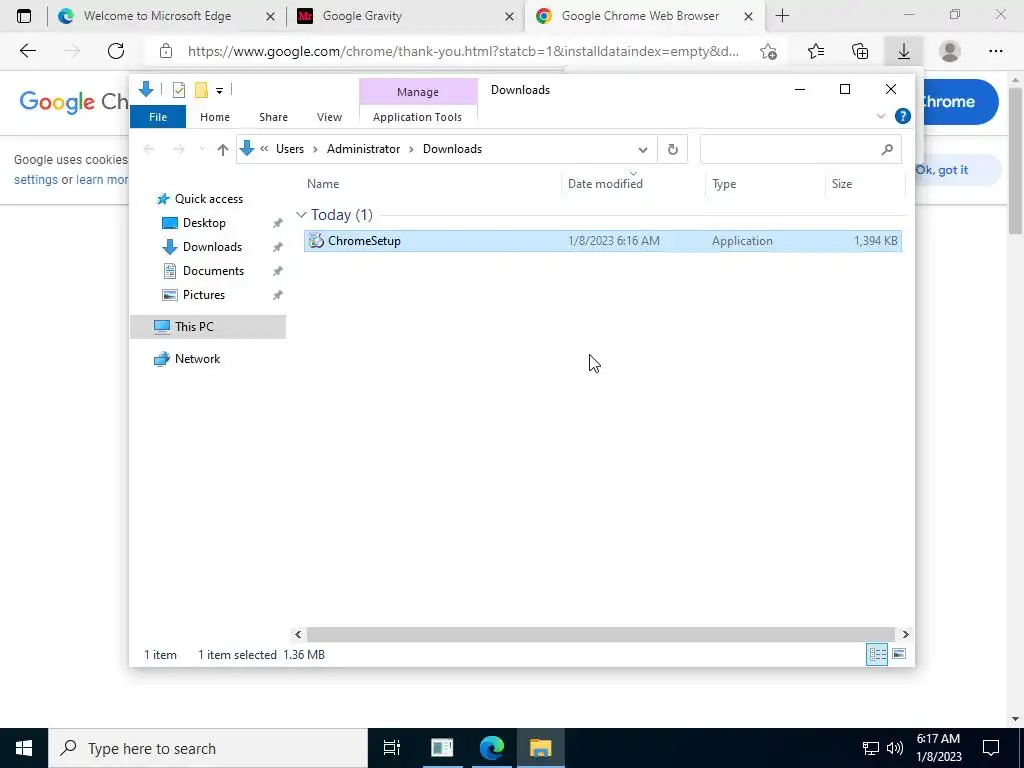Click Explorer horizontal scrollbar right arrow

(905, 634)
